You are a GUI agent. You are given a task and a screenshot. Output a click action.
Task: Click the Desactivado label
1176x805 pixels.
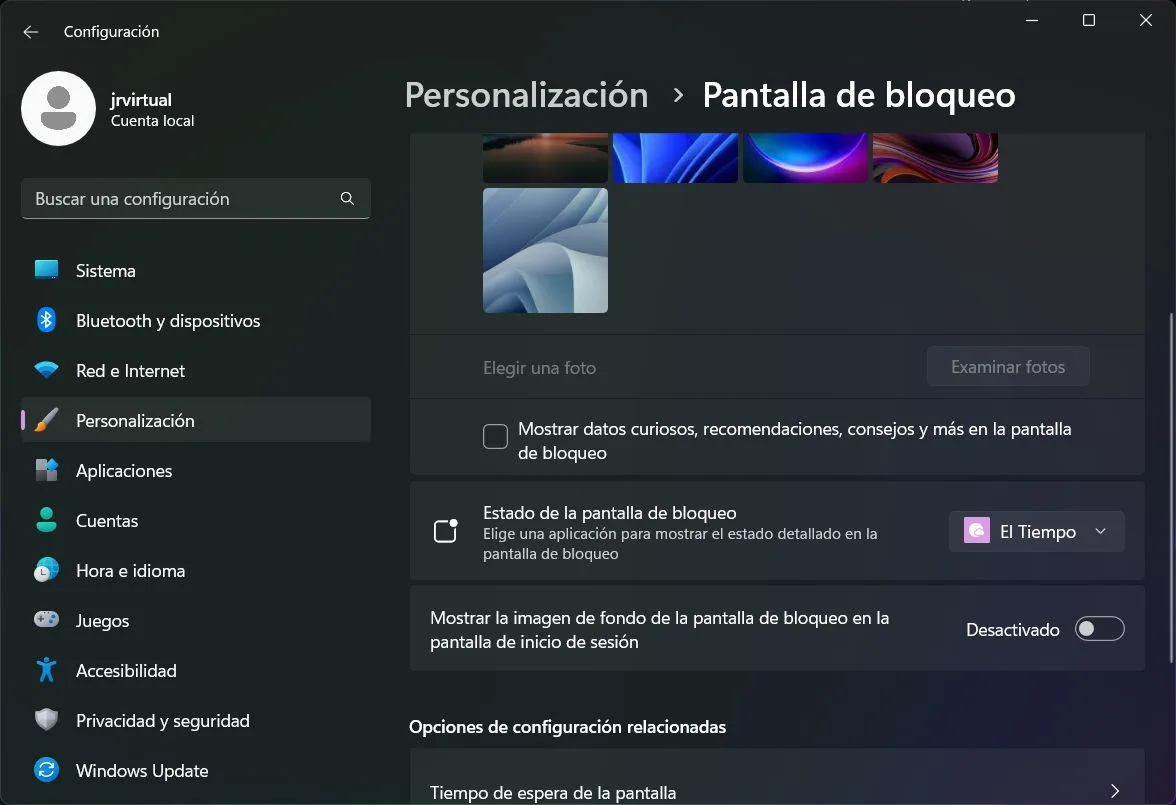[1012, 629]
